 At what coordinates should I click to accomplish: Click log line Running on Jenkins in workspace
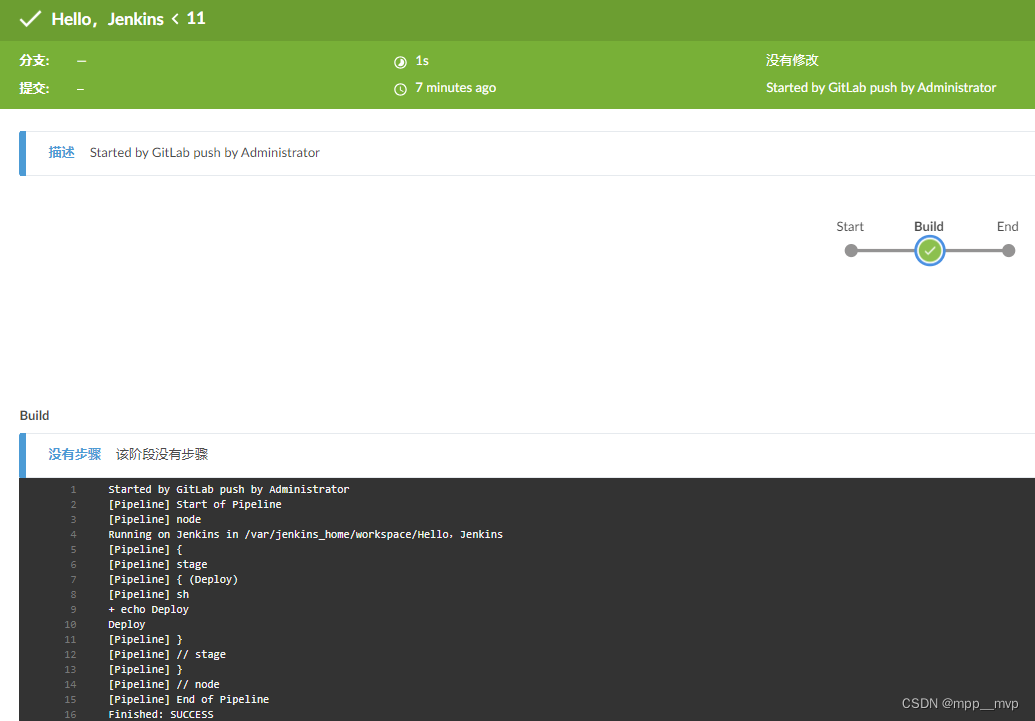(x=306, y=534)
